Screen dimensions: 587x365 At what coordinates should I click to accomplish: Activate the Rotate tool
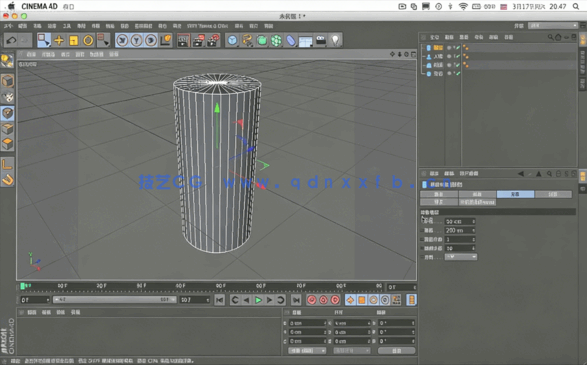tap(88, 40)
